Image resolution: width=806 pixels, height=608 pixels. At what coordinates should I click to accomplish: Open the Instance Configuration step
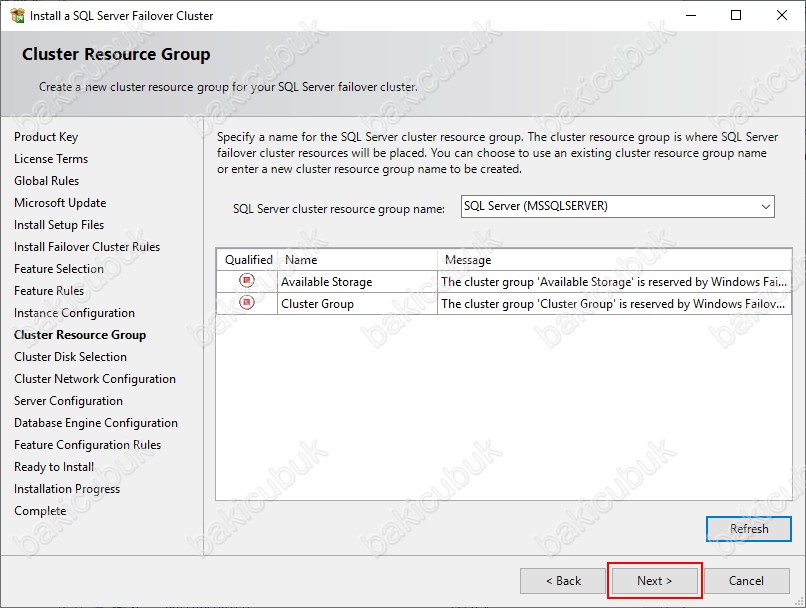tap(75, 313)
